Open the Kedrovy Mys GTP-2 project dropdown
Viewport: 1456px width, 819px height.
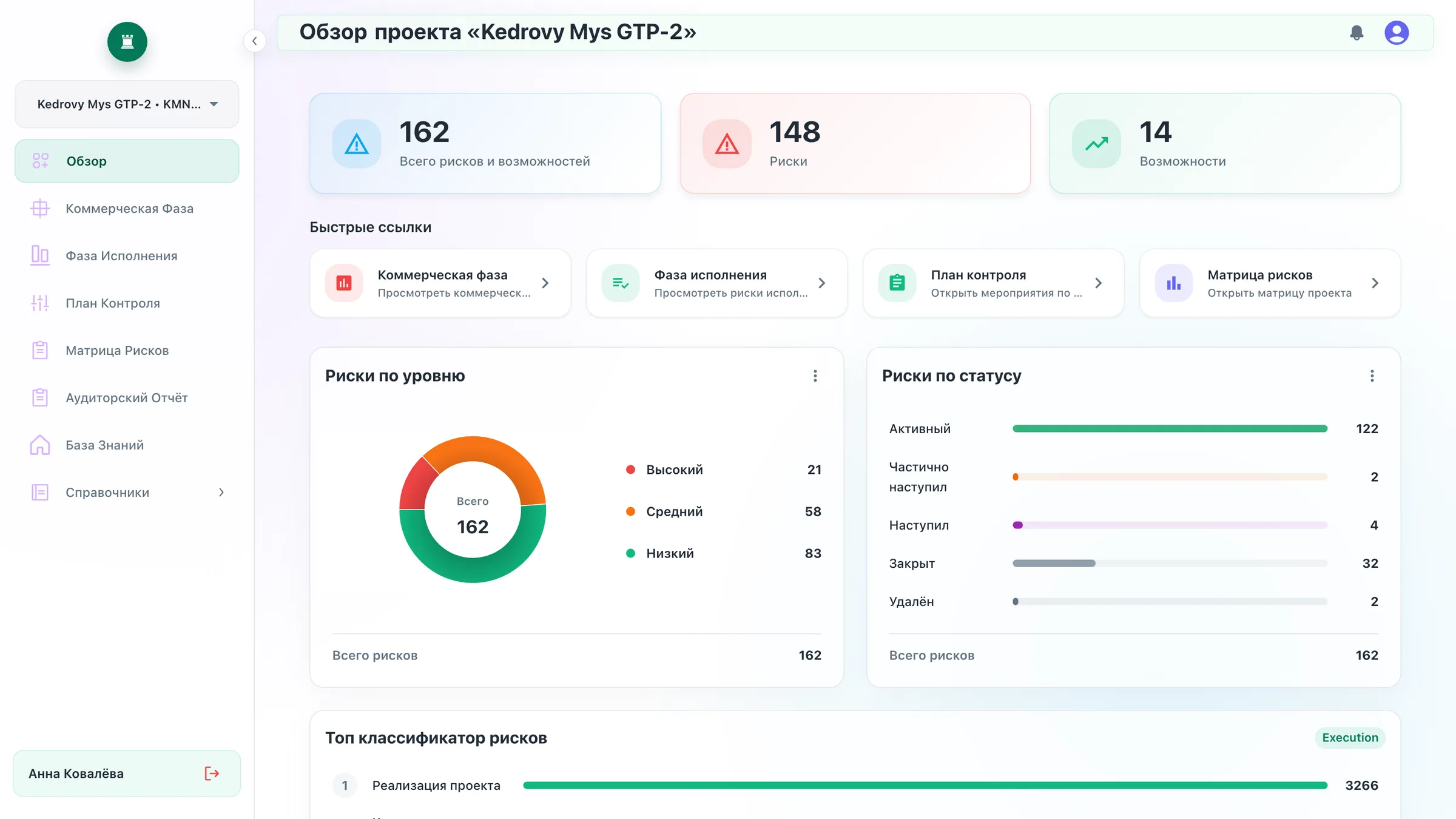[x=127, y=104]
